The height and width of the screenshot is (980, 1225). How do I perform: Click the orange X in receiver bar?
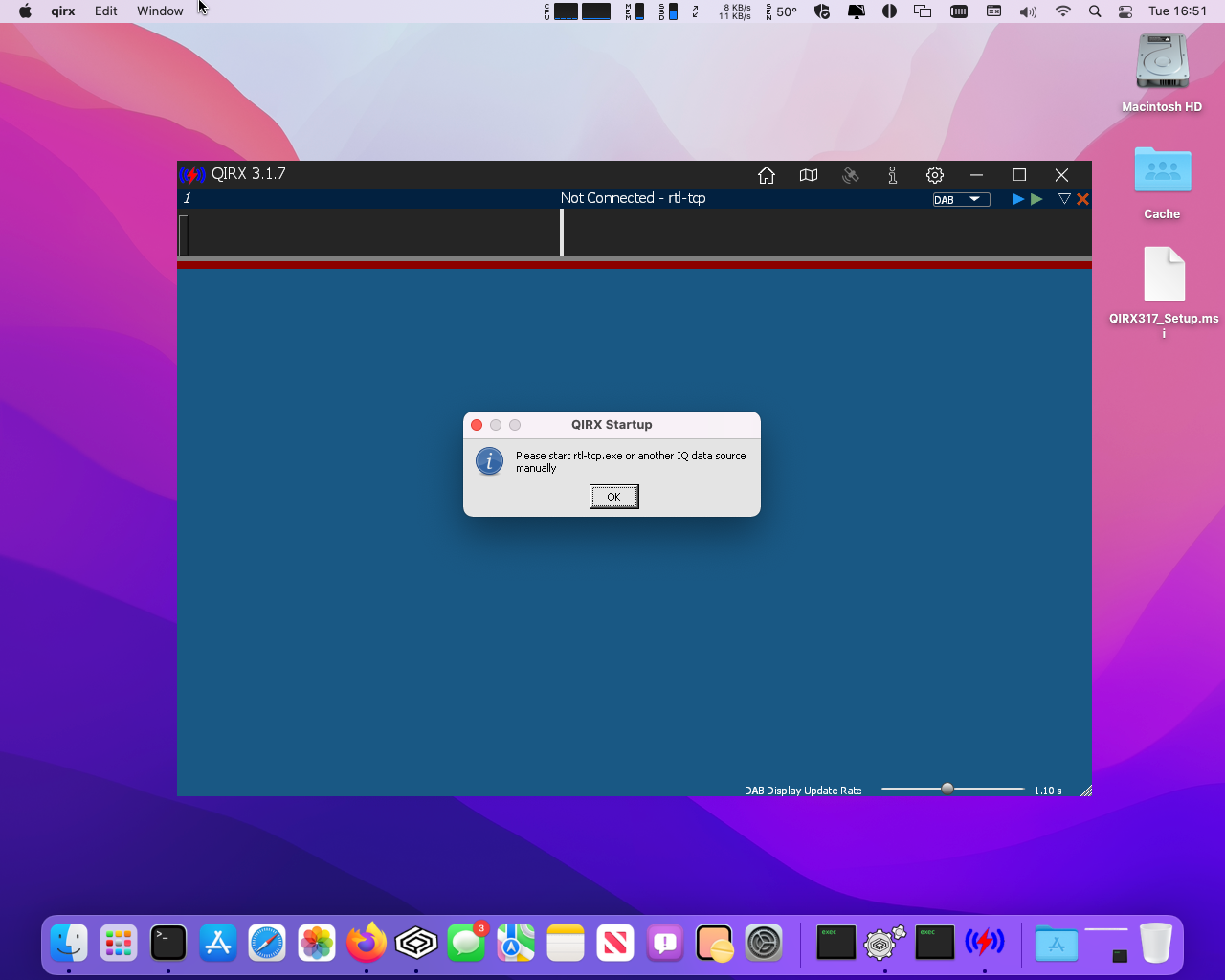click(x=1082, y=199)
